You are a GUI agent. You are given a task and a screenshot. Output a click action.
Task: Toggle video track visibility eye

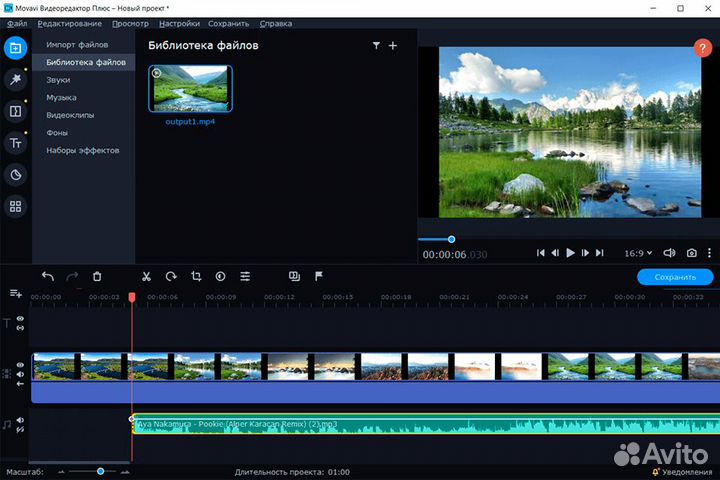(20, 366)
